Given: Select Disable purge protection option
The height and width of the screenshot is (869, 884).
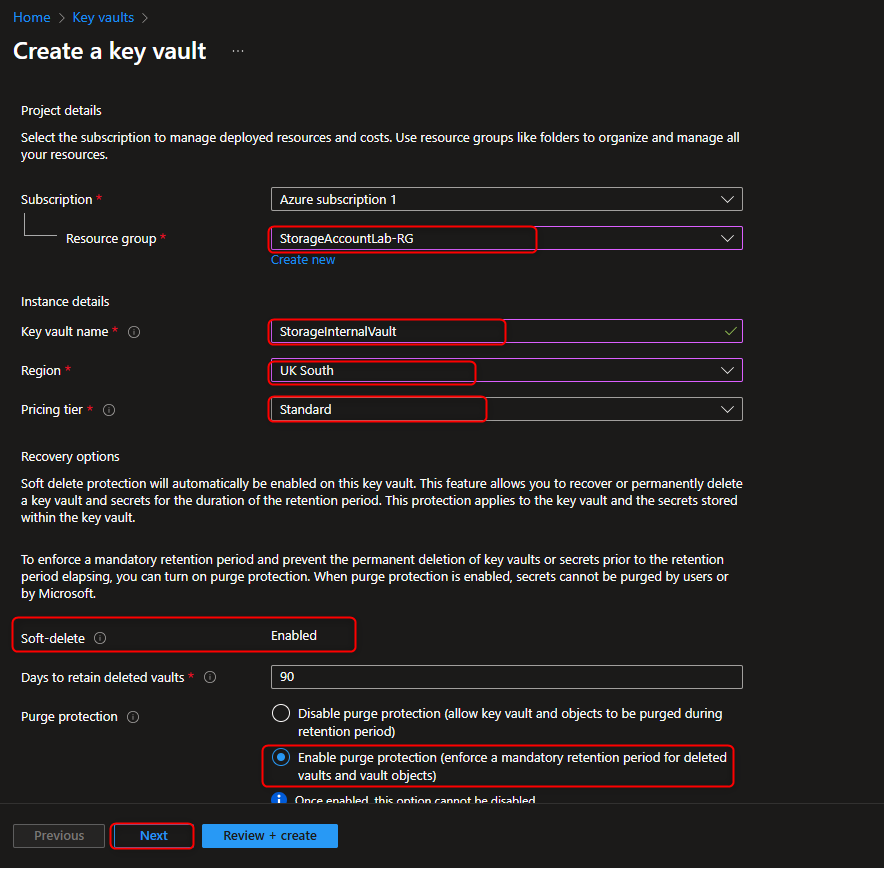Looking at the screenshot, I should click(x=281, y=713).
